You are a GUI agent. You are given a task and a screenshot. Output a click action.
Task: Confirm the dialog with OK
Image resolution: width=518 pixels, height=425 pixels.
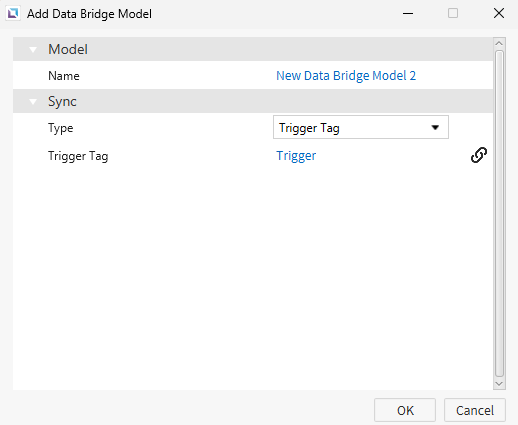tap(405, 410)
